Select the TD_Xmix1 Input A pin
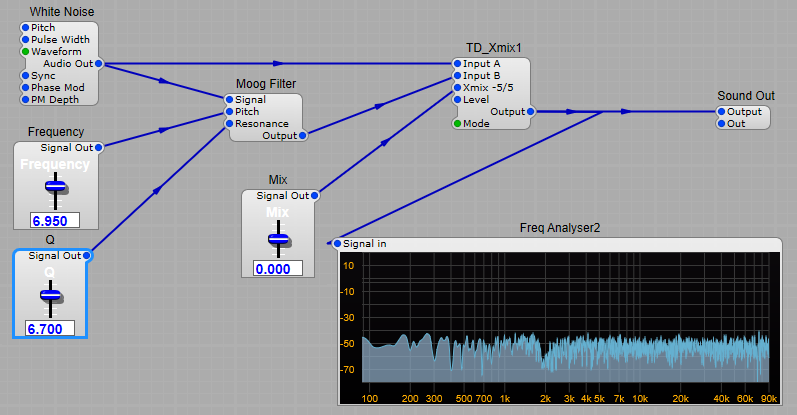Viewport: 797px width, 415px height. (x=457, y=64)
